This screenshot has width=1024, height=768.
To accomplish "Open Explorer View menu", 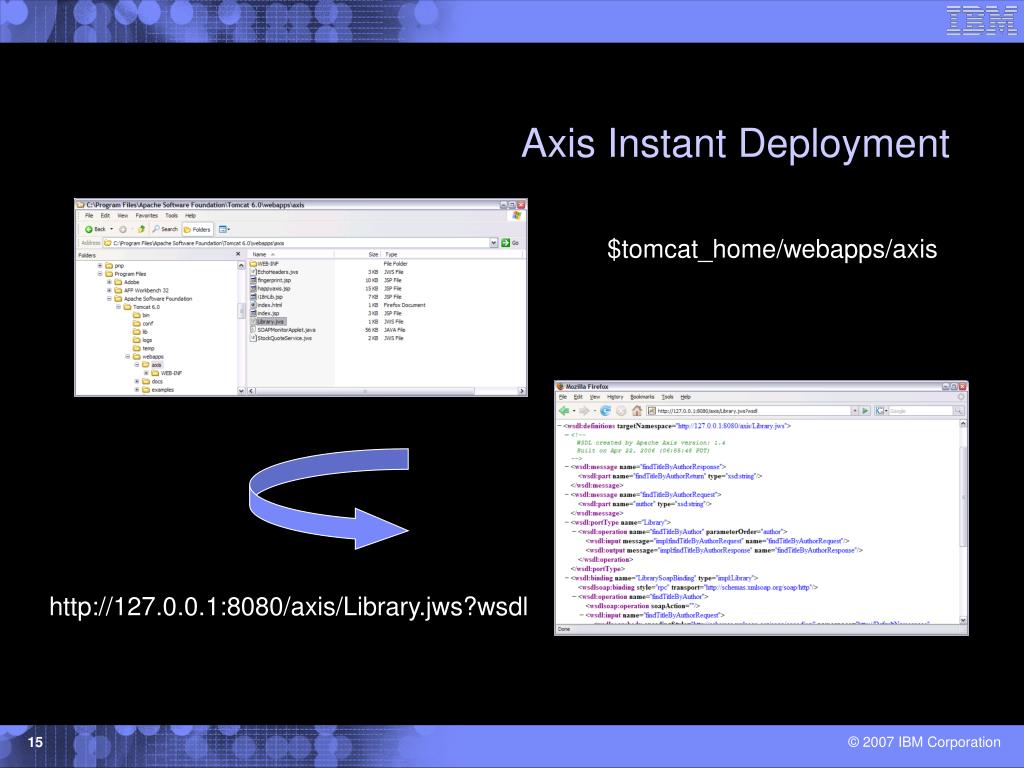I will point(123,216).
